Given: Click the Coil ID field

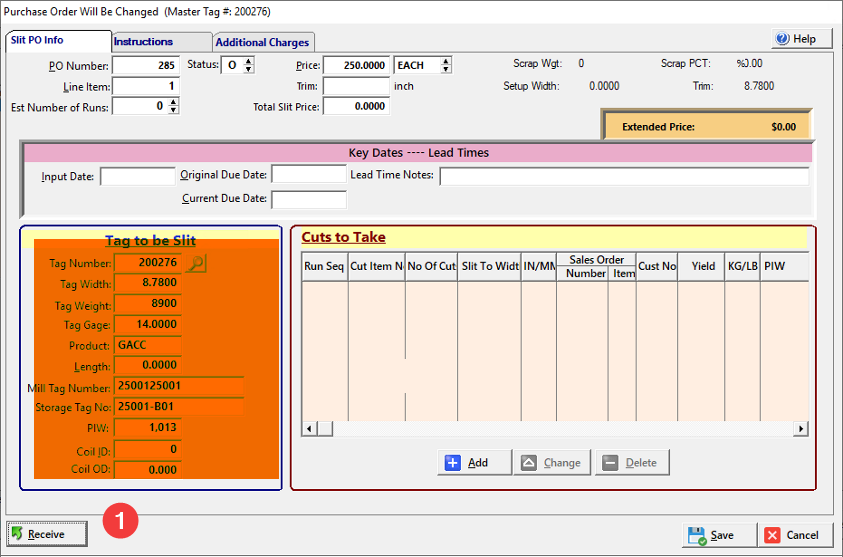Looking at the screenshot, I should point(147,449).
